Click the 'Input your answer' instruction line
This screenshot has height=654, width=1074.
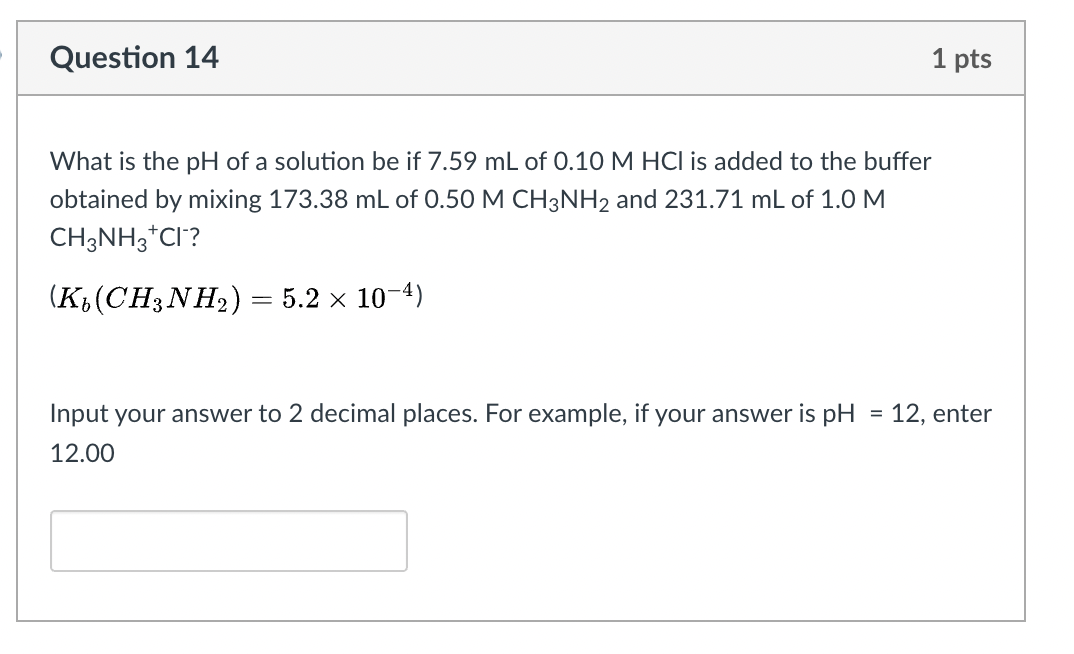tap(521, 414)
